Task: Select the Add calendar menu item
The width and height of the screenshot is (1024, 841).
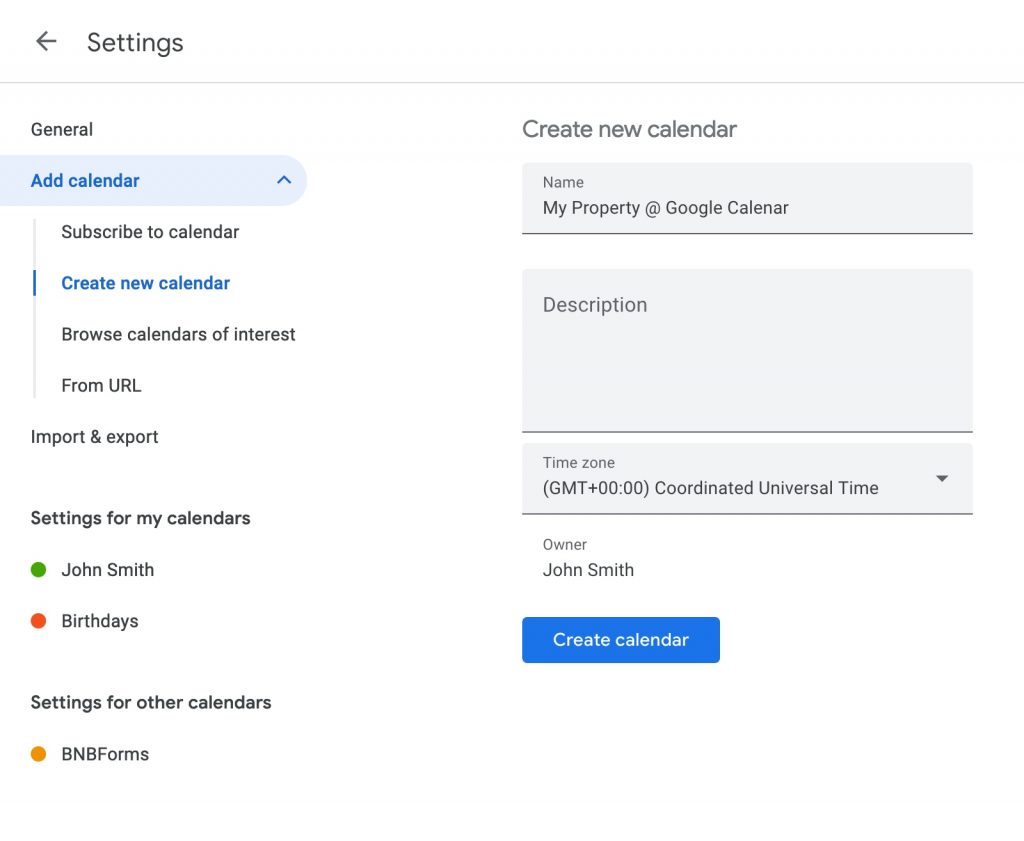Action: pyautogui.click(x=86, y=181)
